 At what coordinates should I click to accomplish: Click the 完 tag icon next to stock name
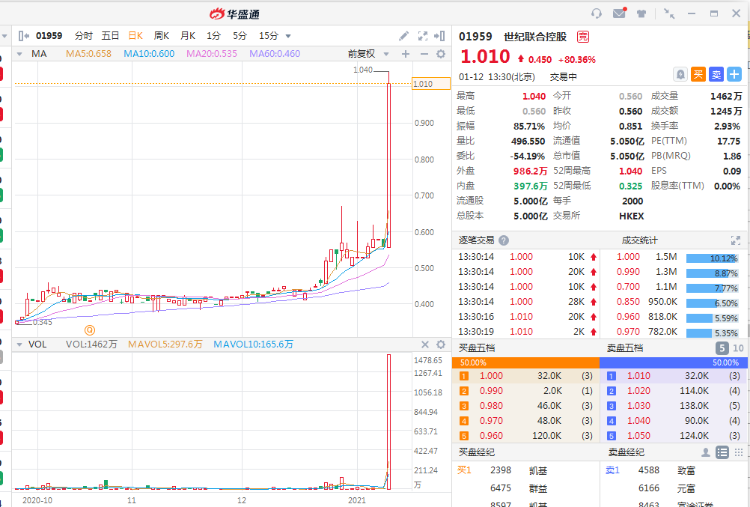583,37
